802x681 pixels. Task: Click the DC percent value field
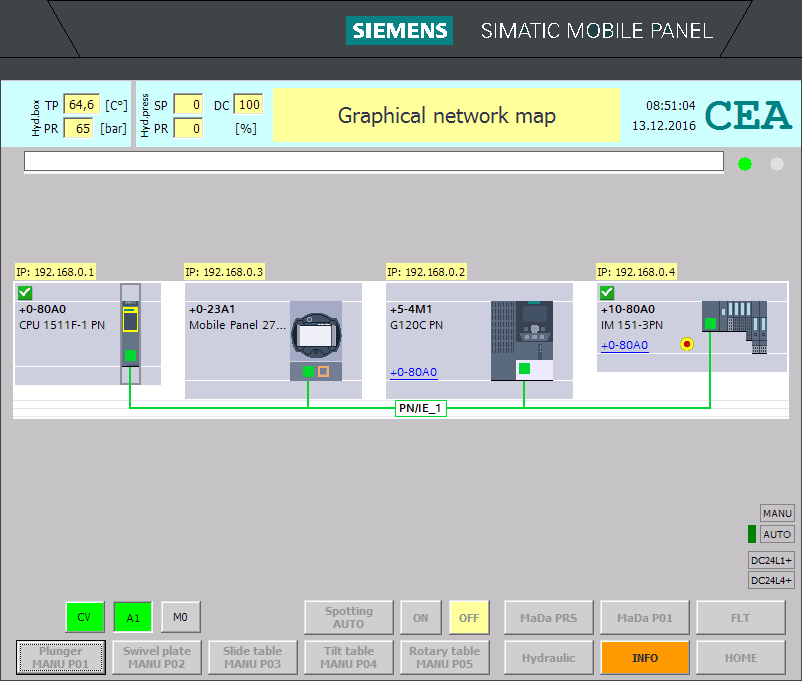(249, 104)
